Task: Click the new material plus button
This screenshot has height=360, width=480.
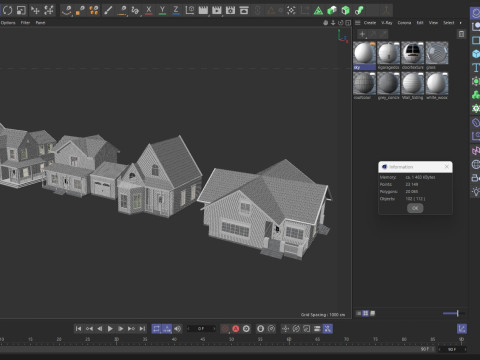Action: click(x=362, y=34)
